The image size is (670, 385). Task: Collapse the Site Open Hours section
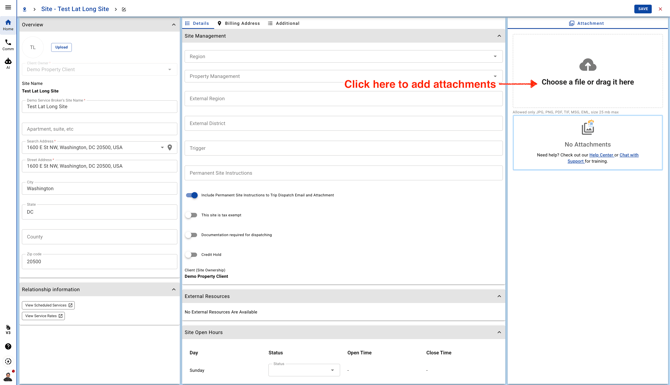[499, 332]
